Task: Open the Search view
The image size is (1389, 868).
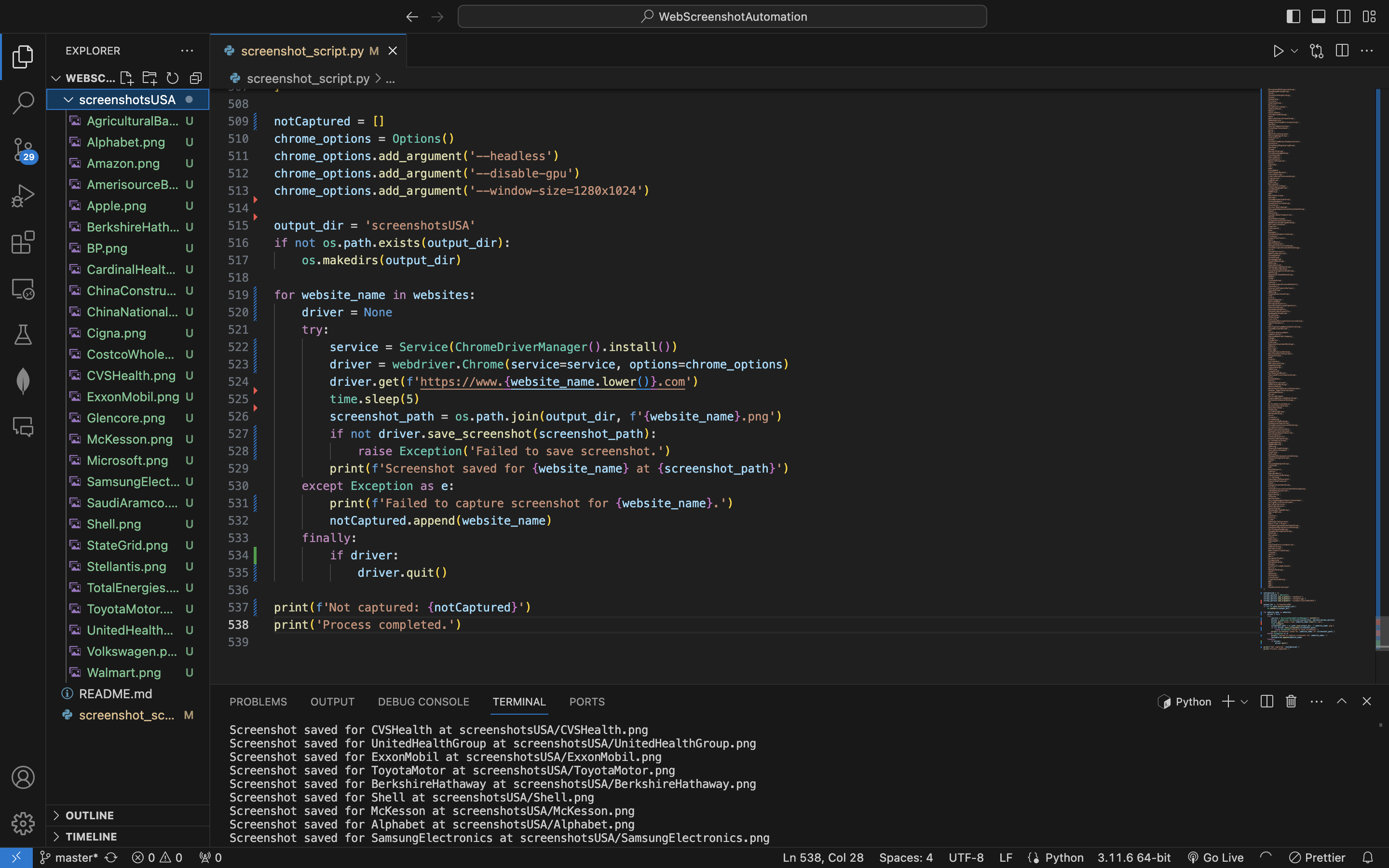Action: [23, 103]
